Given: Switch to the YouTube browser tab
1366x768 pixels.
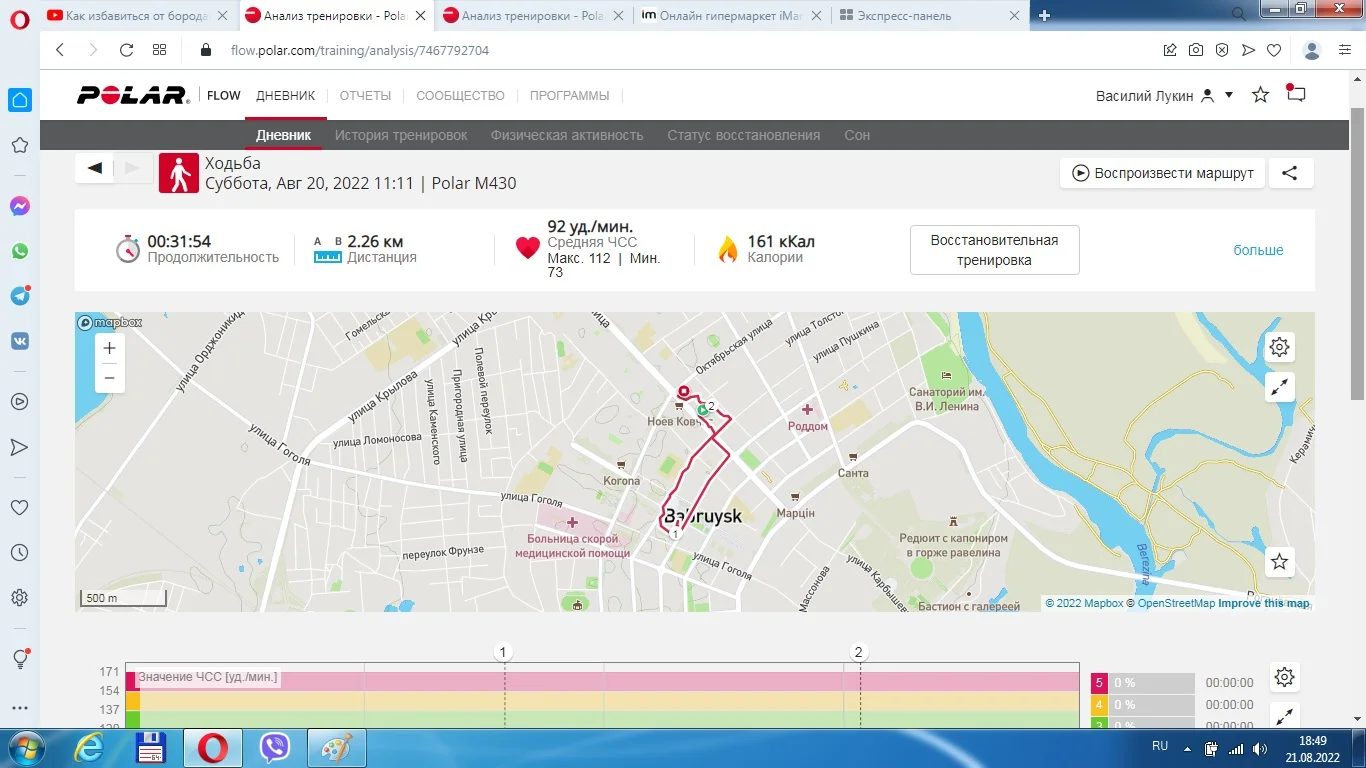Looking at the screenshot, I should click(137, 15).
